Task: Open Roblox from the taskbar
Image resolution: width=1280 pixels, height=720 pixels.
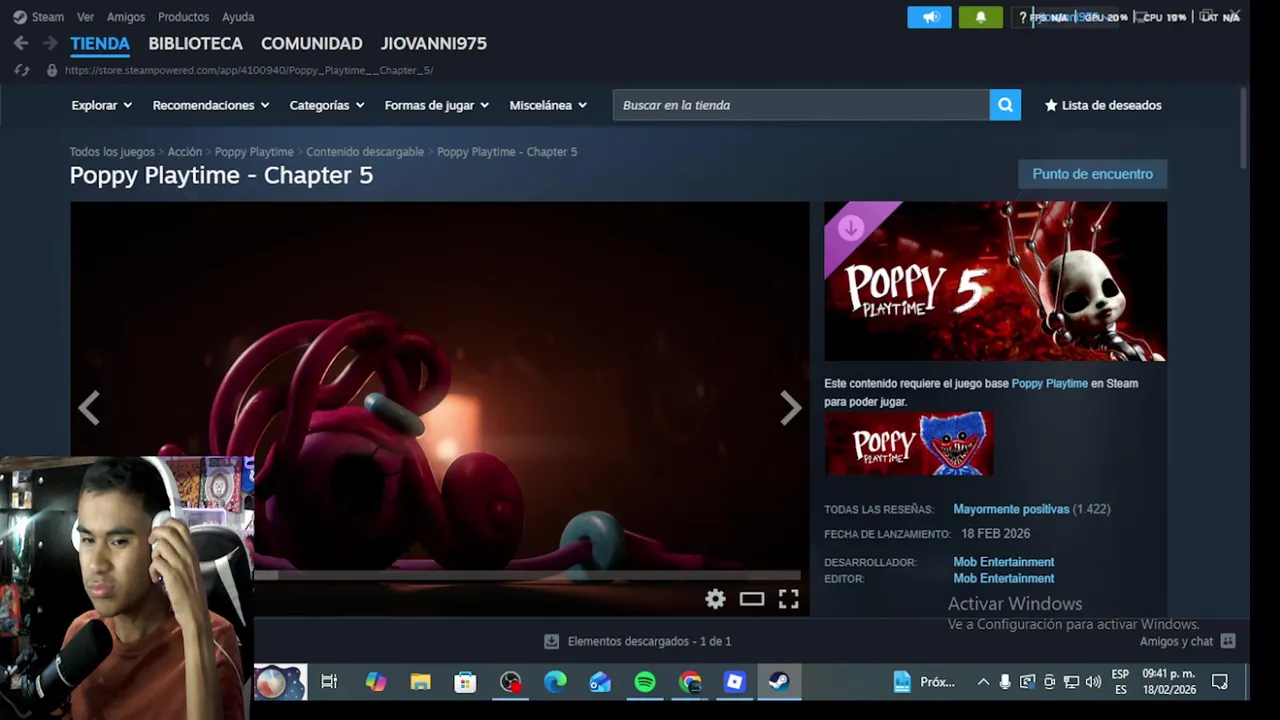Action: [734, 682]
